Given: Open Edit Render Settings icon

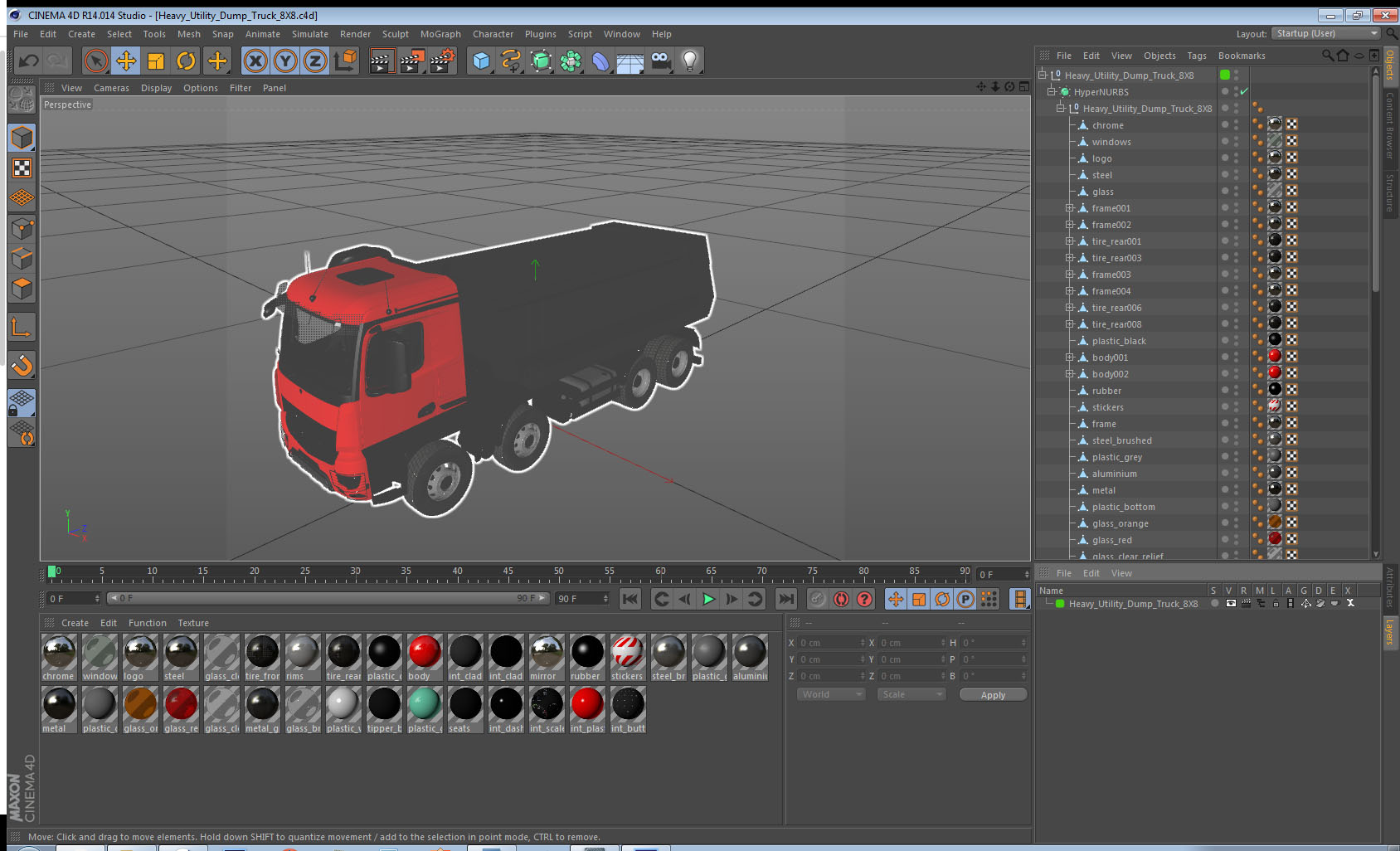Looking at the screenshot, I should click(x=442, y=61).
